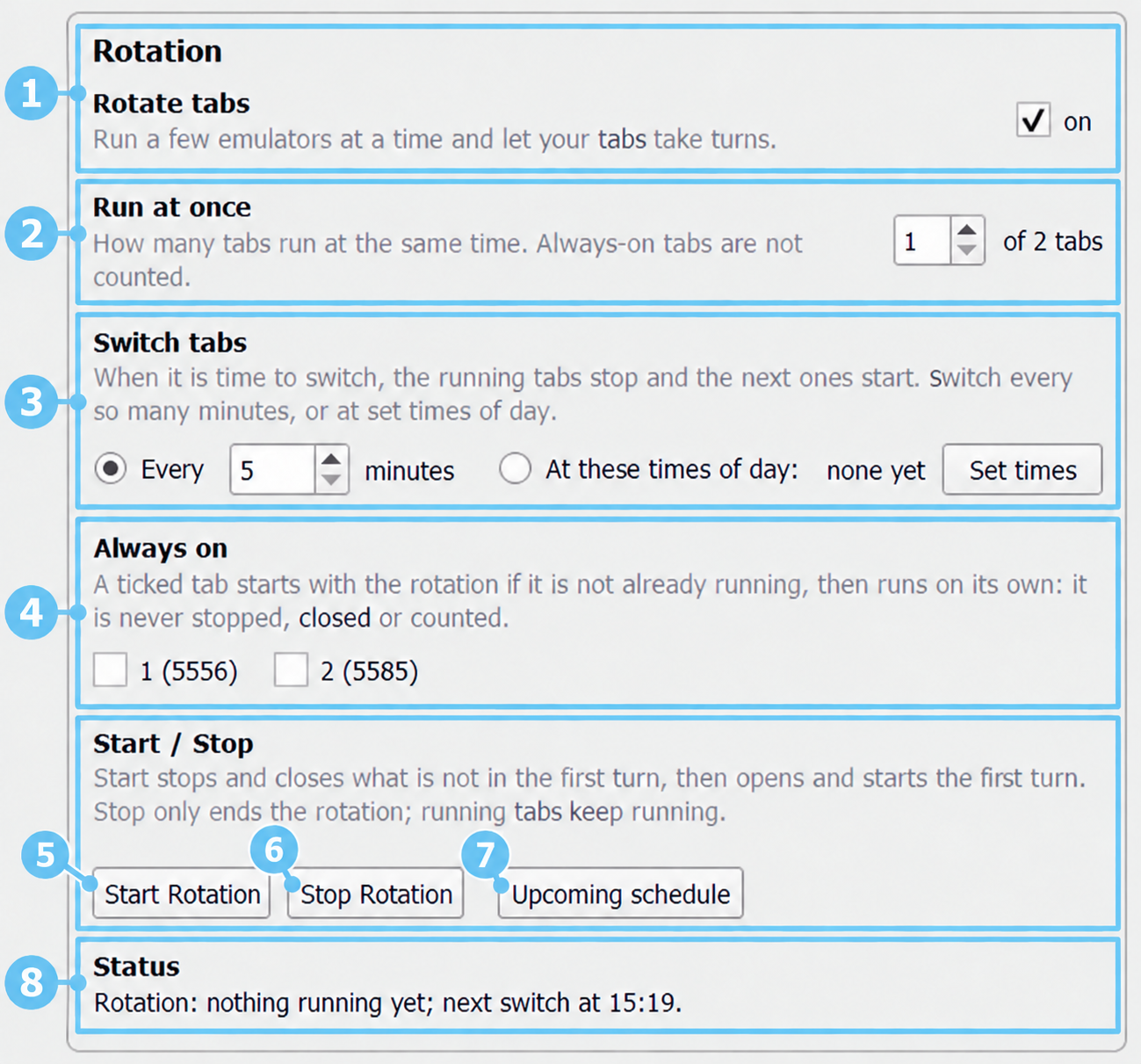
Task: Click the "of 2 tabs" label
Action: point(1052,242)
